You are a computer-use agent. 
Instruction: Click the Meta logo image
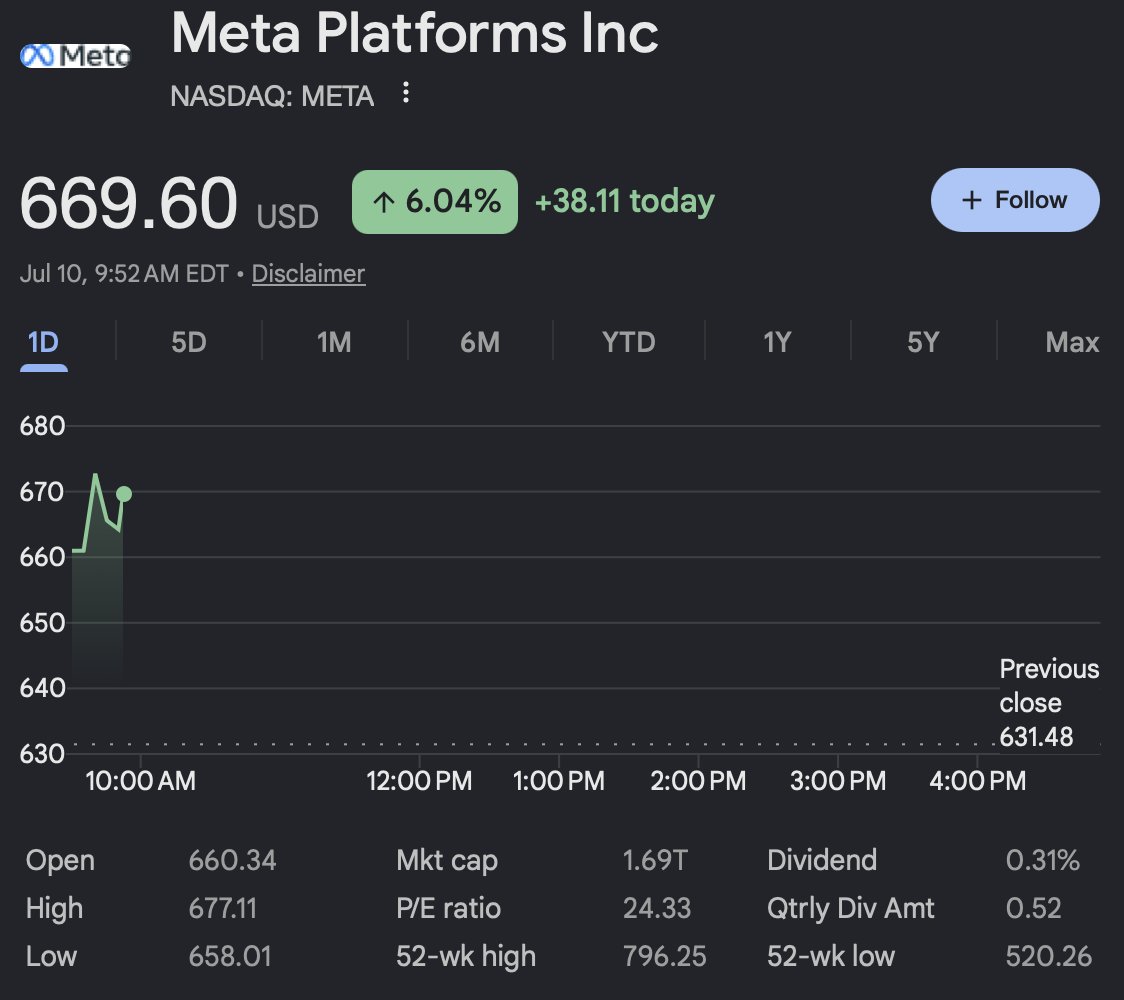pyautogui.click(x=75, y=56)
